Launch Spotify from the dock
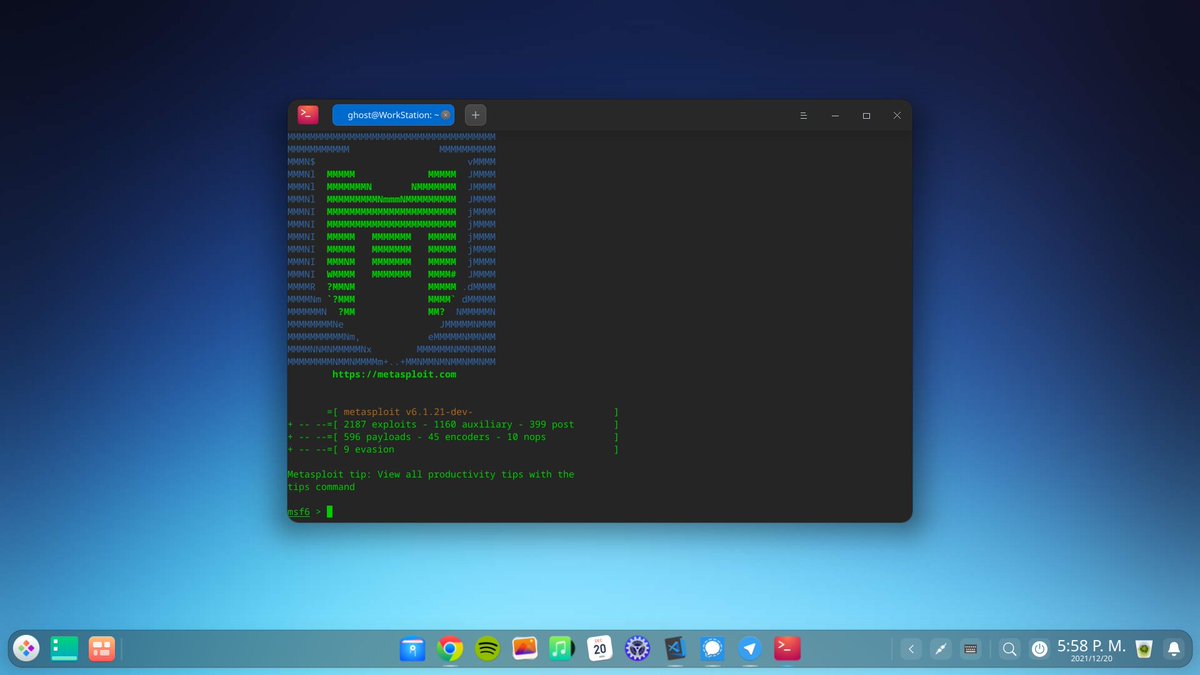Screen dimensions: 1200x675 tap(486, 648)
